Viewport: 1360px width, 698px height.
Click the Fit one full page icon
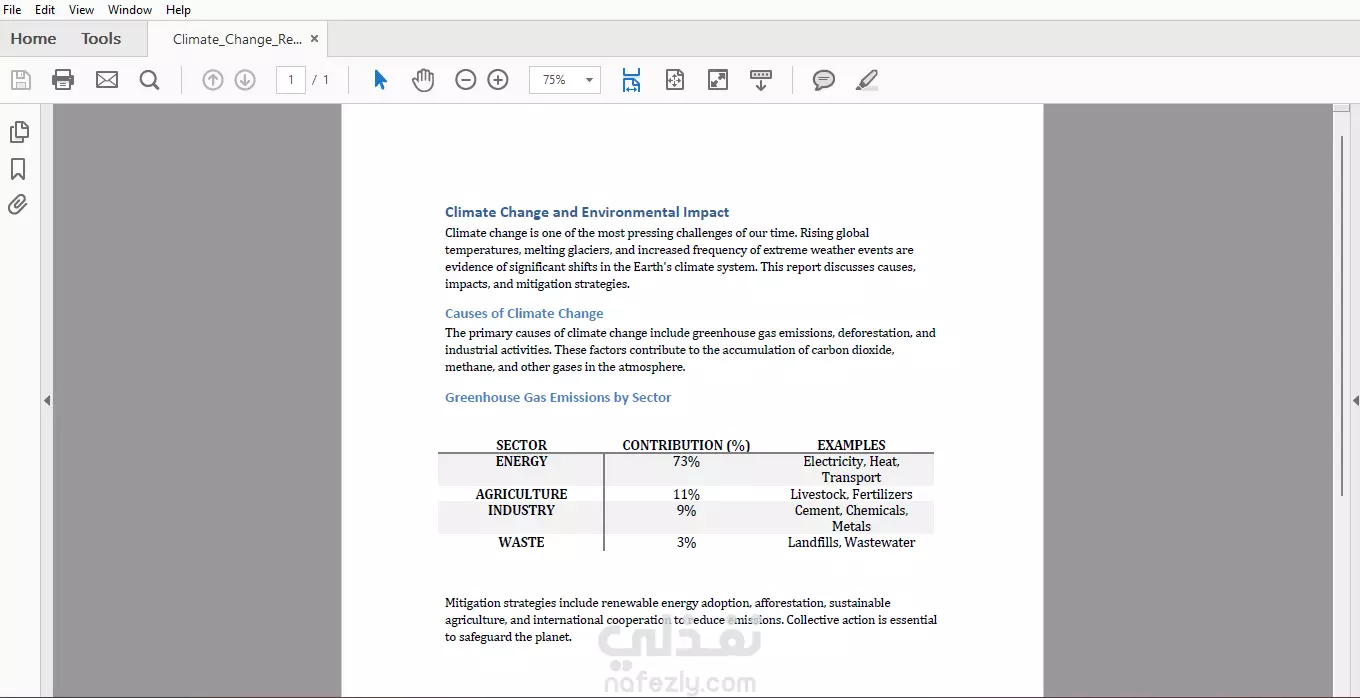point(675,80)
